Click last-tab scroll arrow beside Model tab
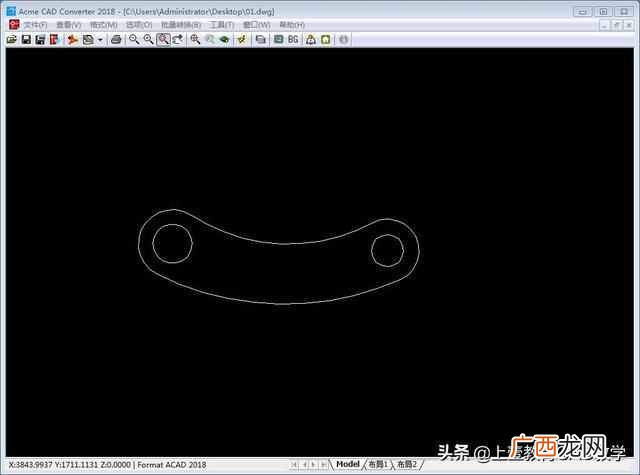 (324, 465)
